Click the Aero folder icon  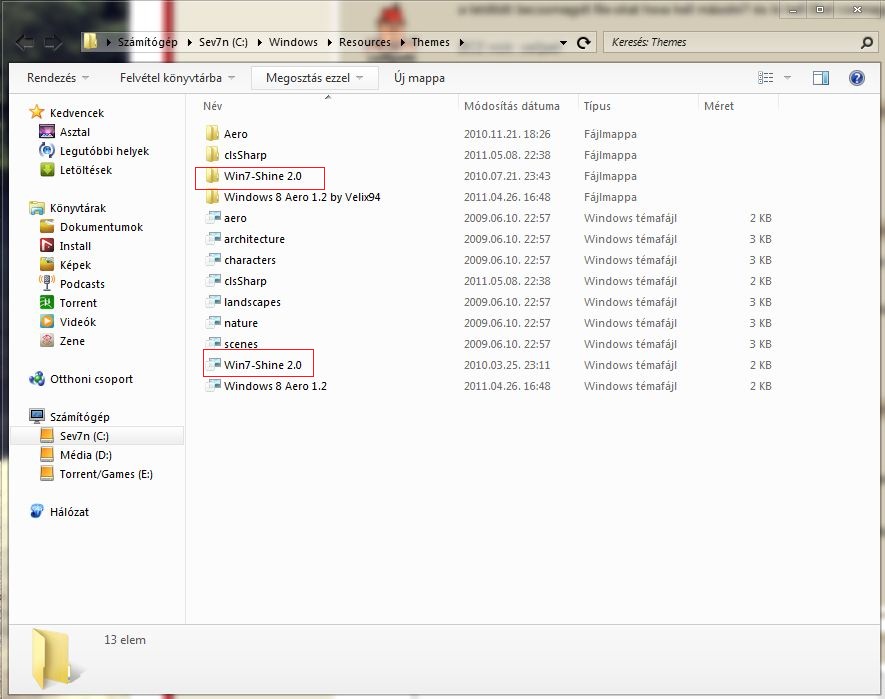(x=212, y=134)
